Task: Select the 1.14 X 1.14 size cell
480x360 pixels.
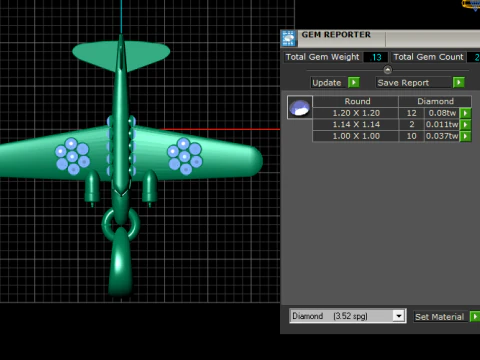Action: click(356, 125)
